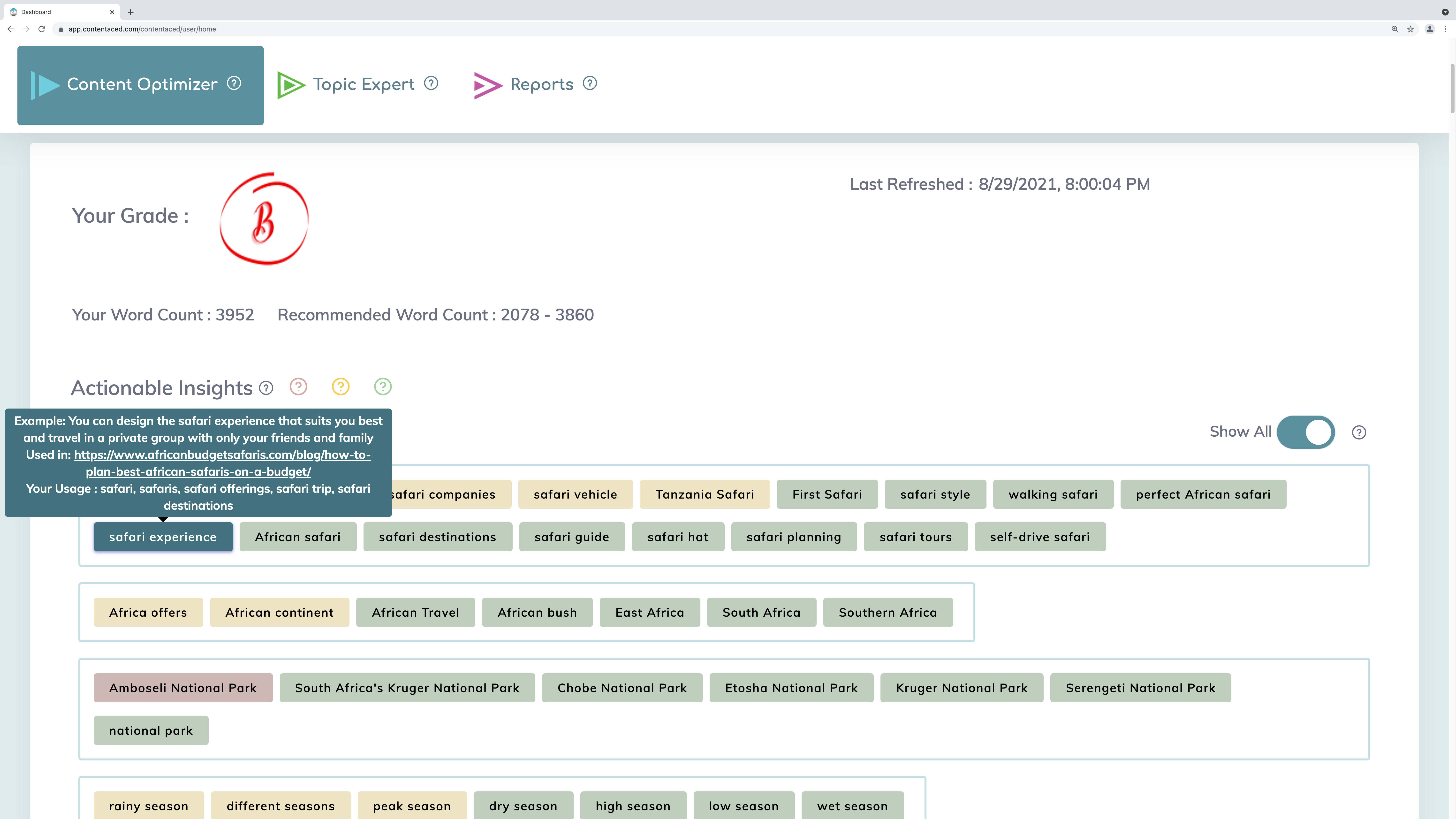Click the 'Chobe National Park' tag
This screenshot has width=1456, height=819.
(x=622, y=688)
